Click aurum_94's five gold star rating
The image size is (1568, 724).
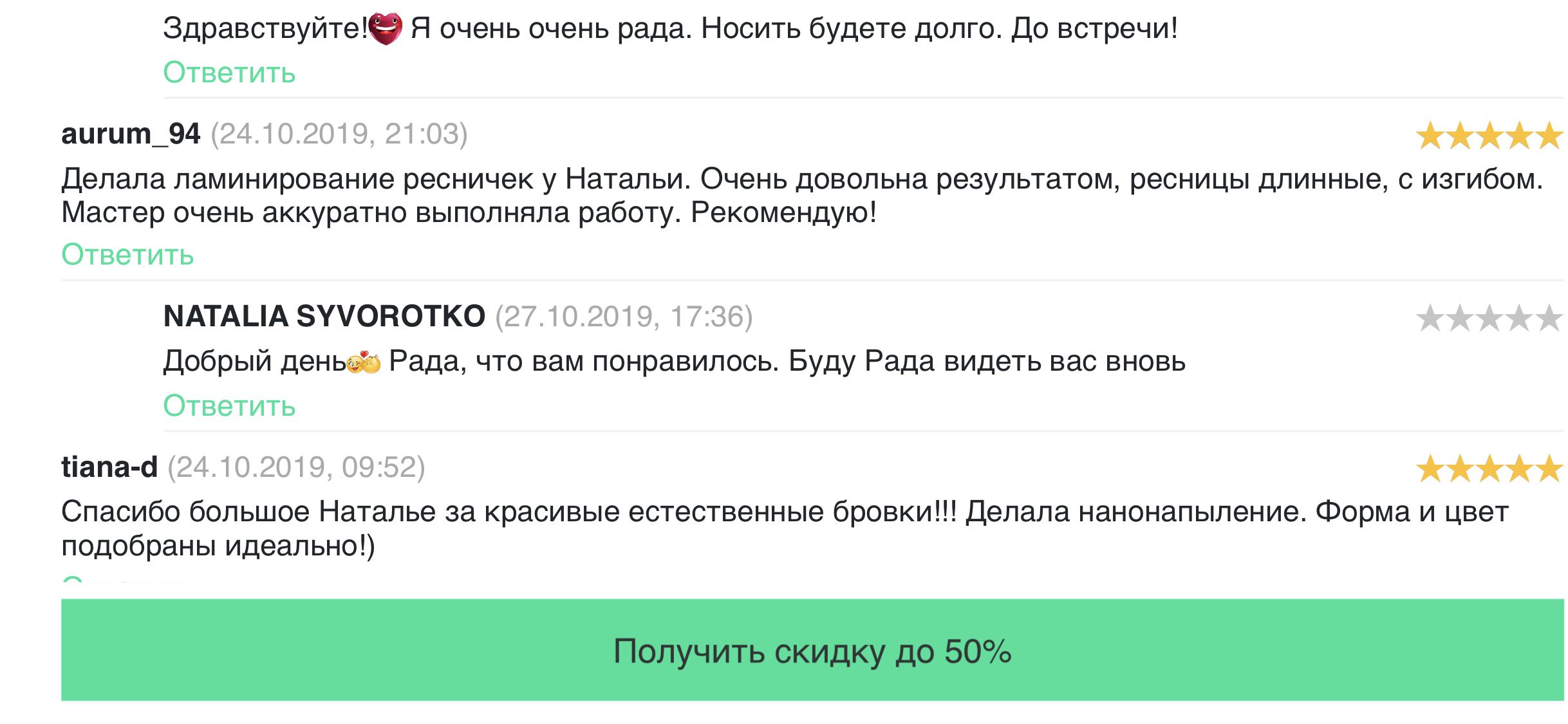[1489, 136]
